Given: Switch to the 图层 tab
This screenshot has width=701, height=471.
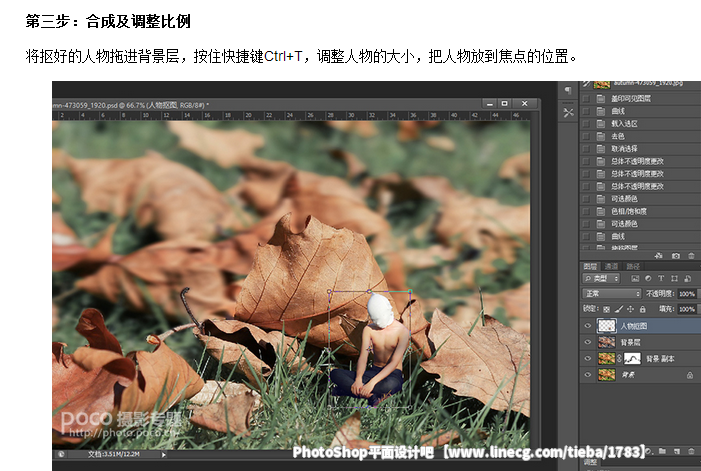Looking at the screenshot, I should [x=590, y=266].
